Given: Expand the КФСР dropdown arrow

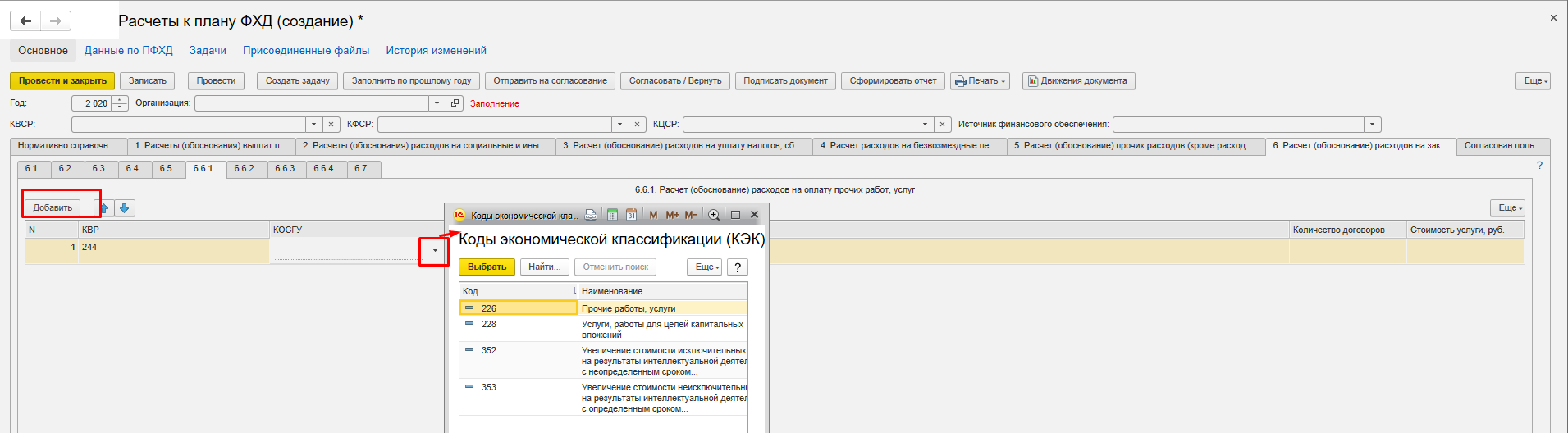Looking at the screenshot, I should (620, 125).
